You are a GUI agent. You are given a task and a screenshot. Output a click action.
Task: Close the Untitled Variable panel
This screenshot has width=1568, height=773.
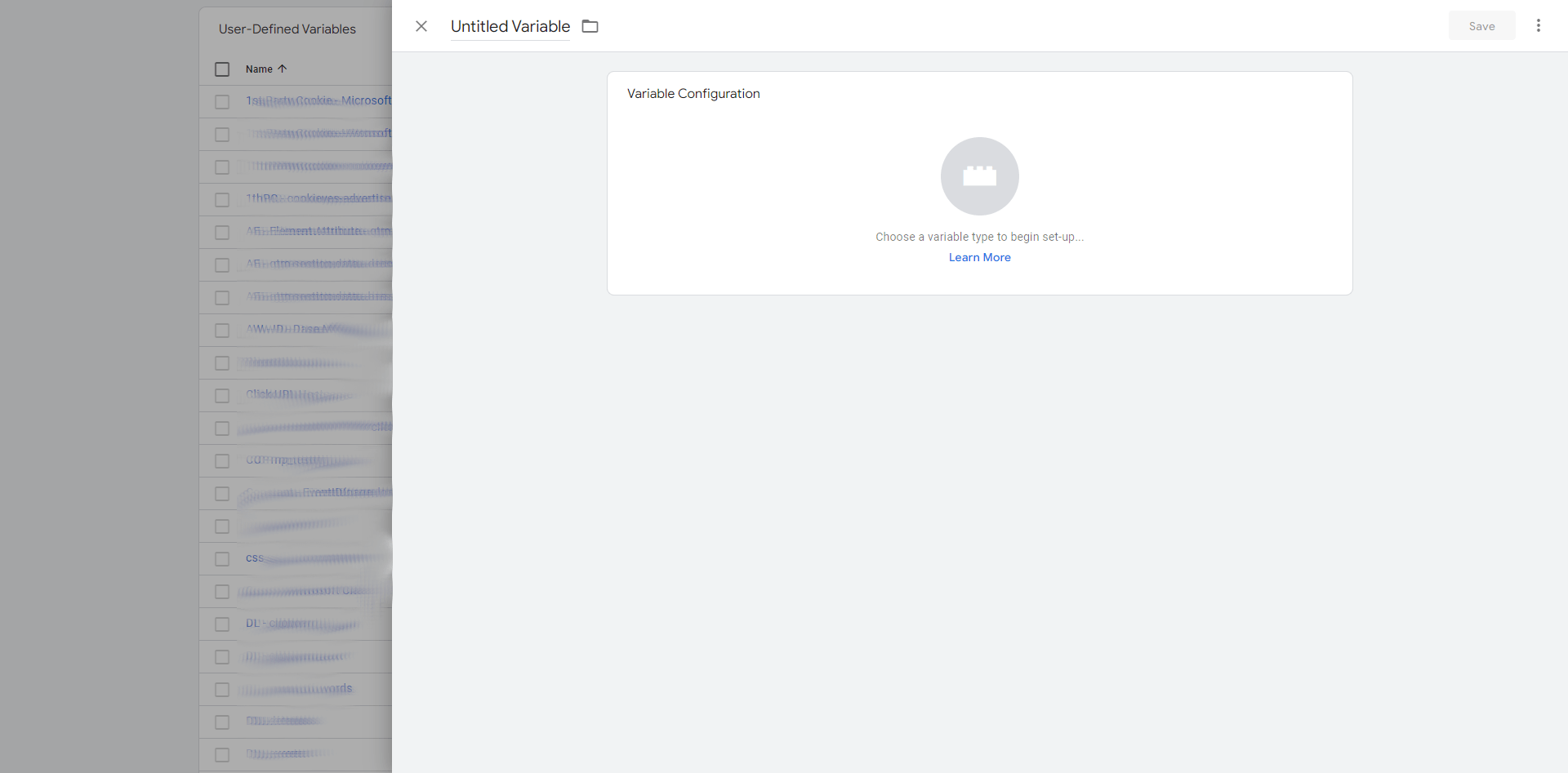pyautogui.click(x=421, y=26)
